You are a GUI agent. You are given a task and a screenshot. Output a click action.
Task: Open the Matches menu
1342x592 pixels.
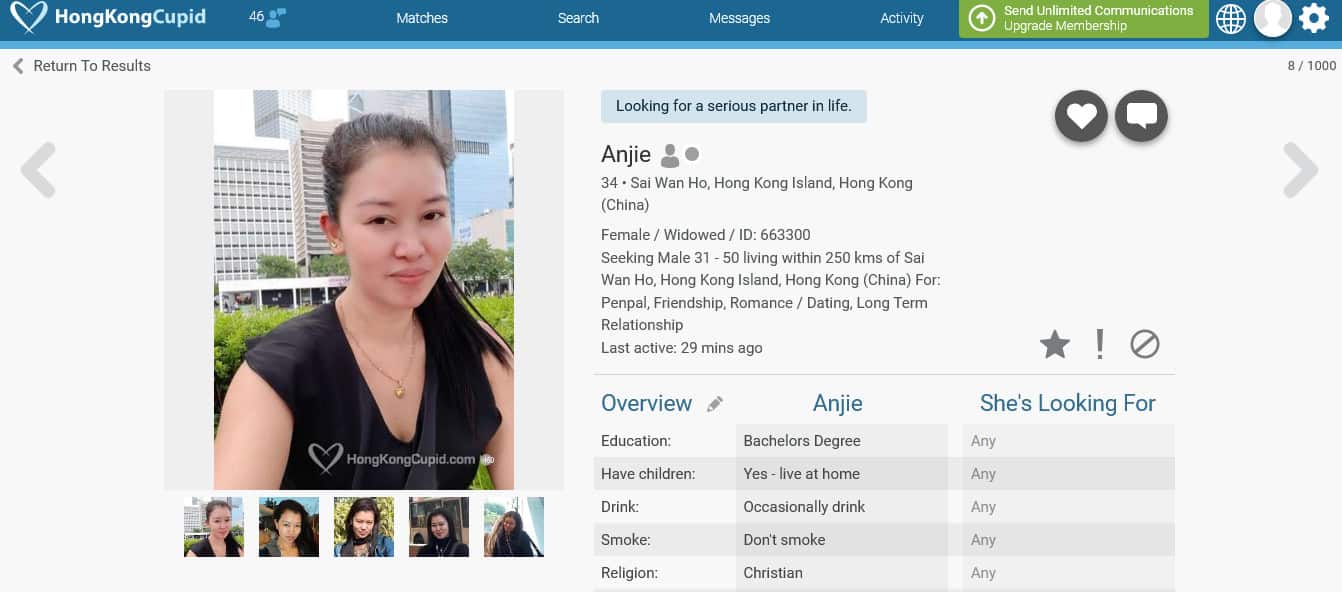[x=422, y=18]
